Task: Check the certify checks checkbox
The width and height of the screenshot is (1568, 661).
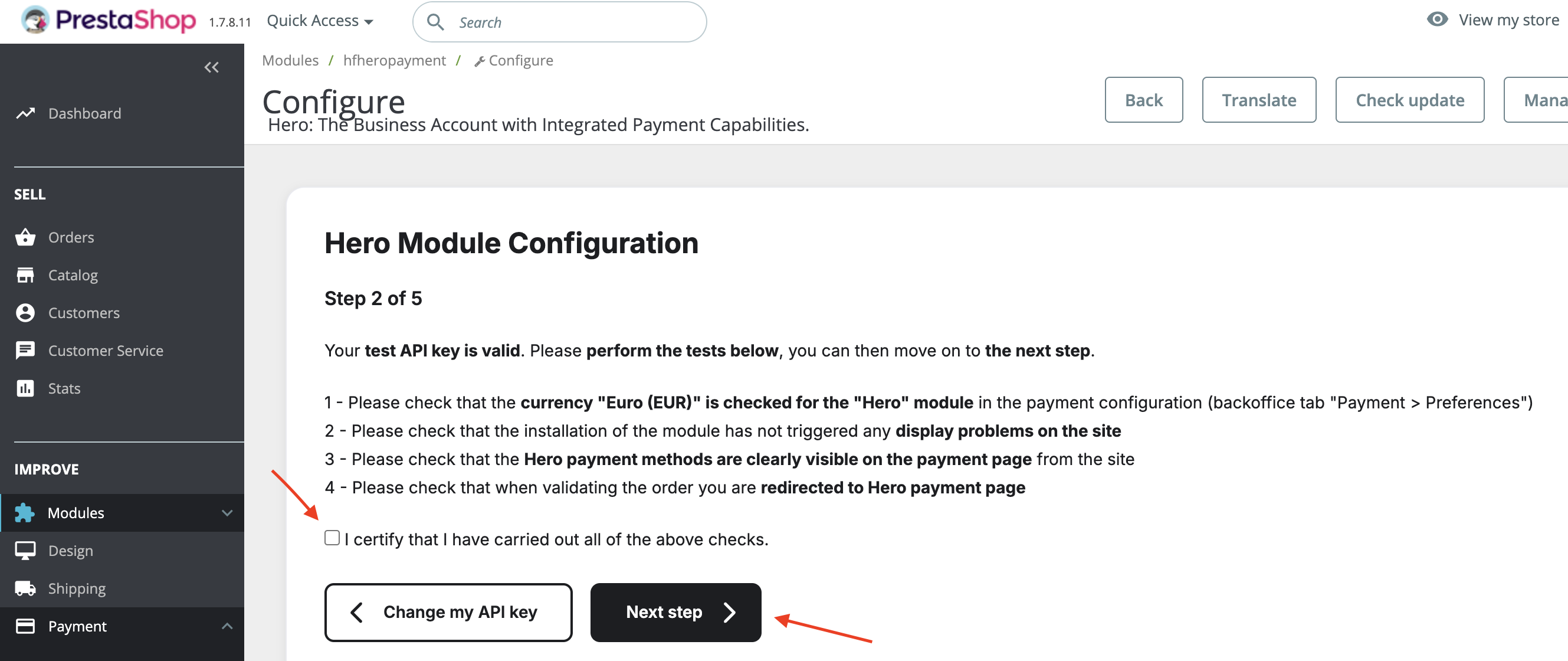Action: (x=332, y=538)
